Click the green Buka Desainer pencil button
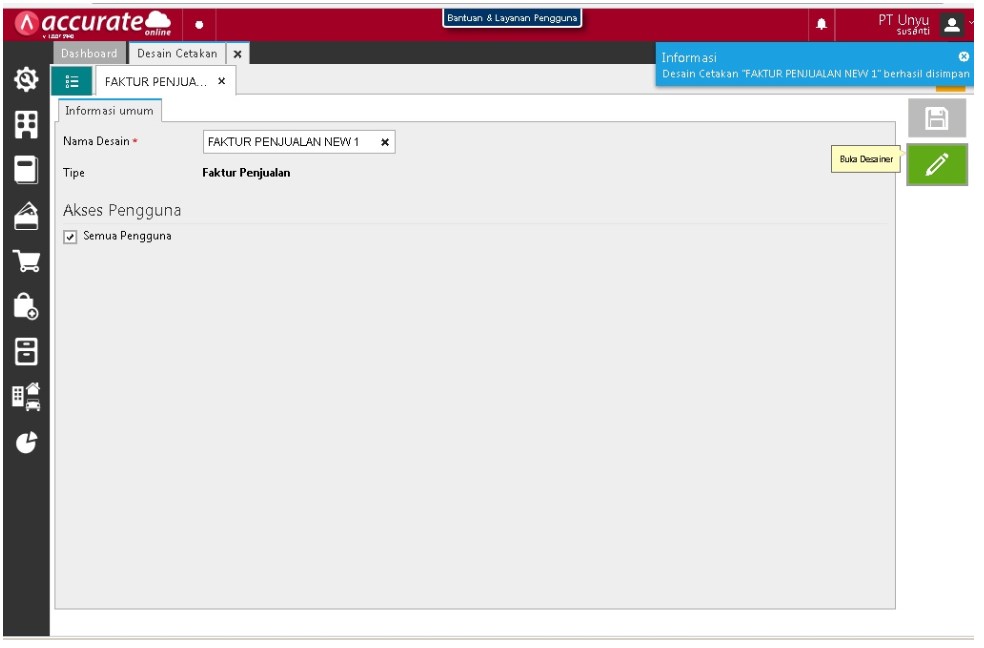 click(x=936, y=165)
